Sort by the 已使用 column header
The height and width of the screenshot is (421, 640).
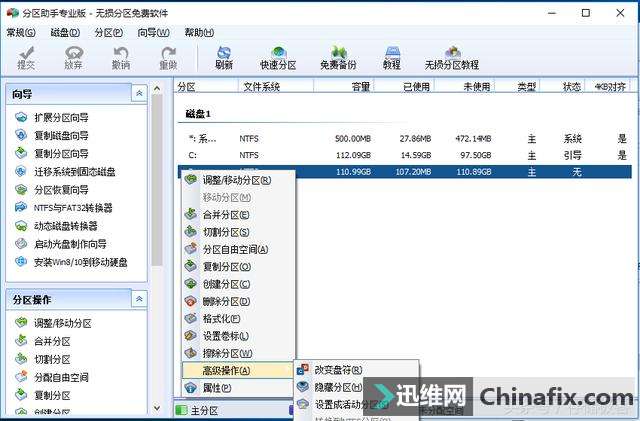tap(404, 87)
